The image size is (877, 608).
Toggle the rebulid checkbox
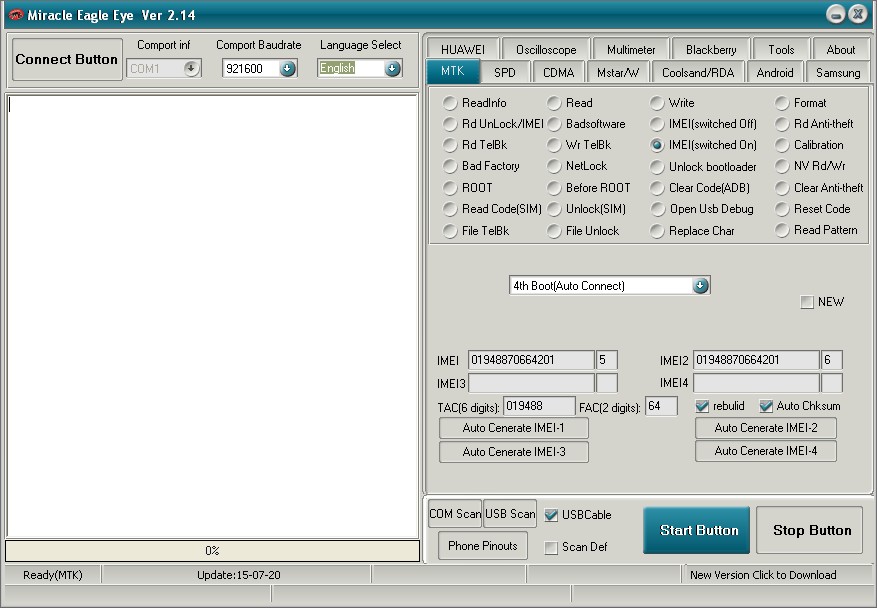[702, 407]
